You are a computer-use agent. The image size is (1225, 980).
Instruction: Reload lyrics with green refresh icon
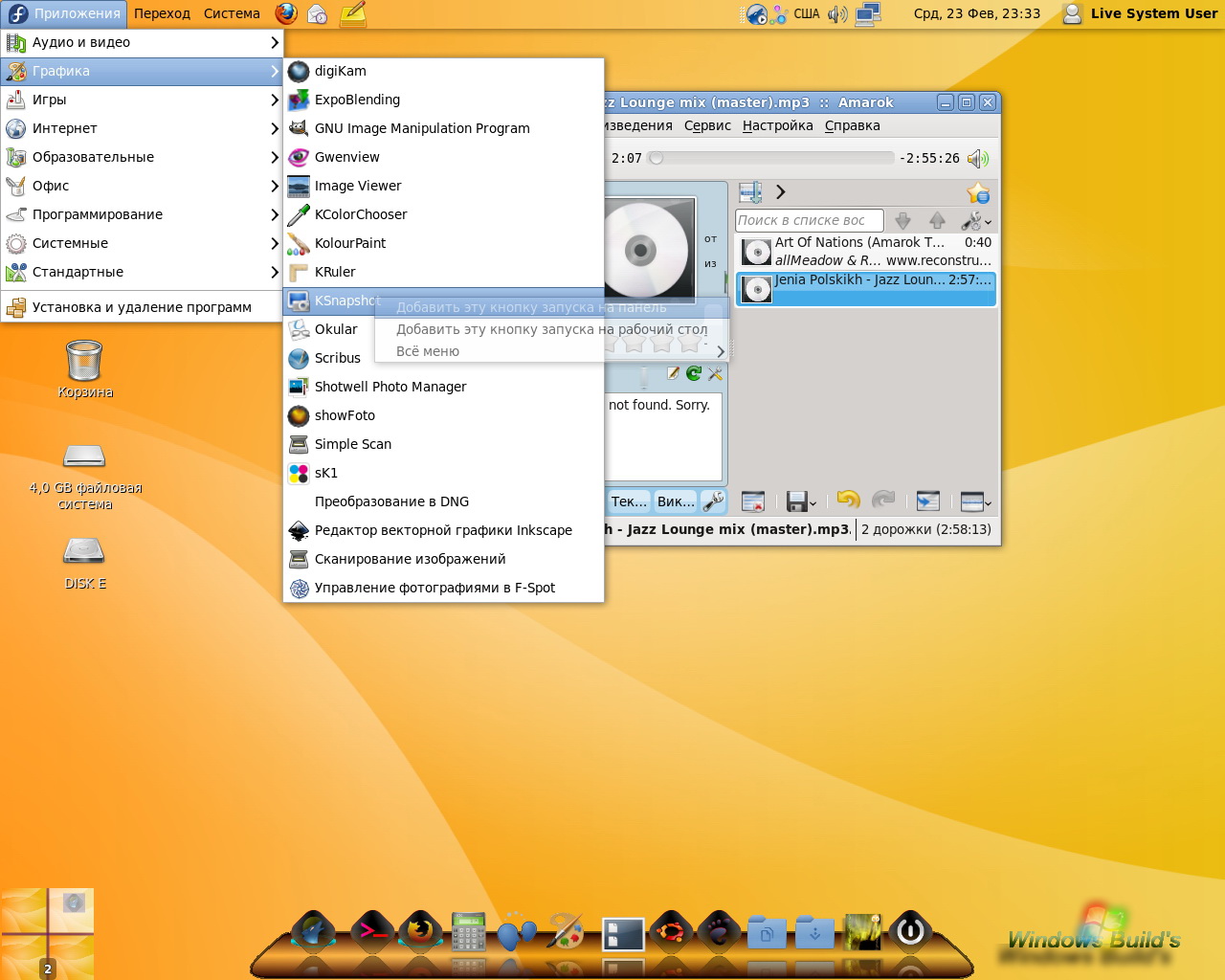pos(694,373)
